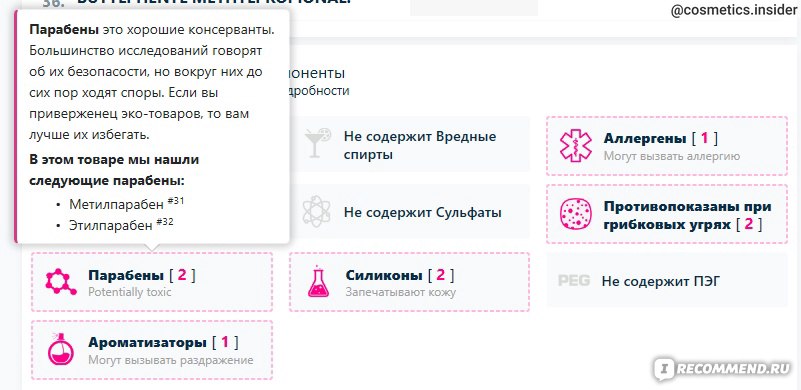Open the Ароматизаторы [1] card title

[163, 342]
